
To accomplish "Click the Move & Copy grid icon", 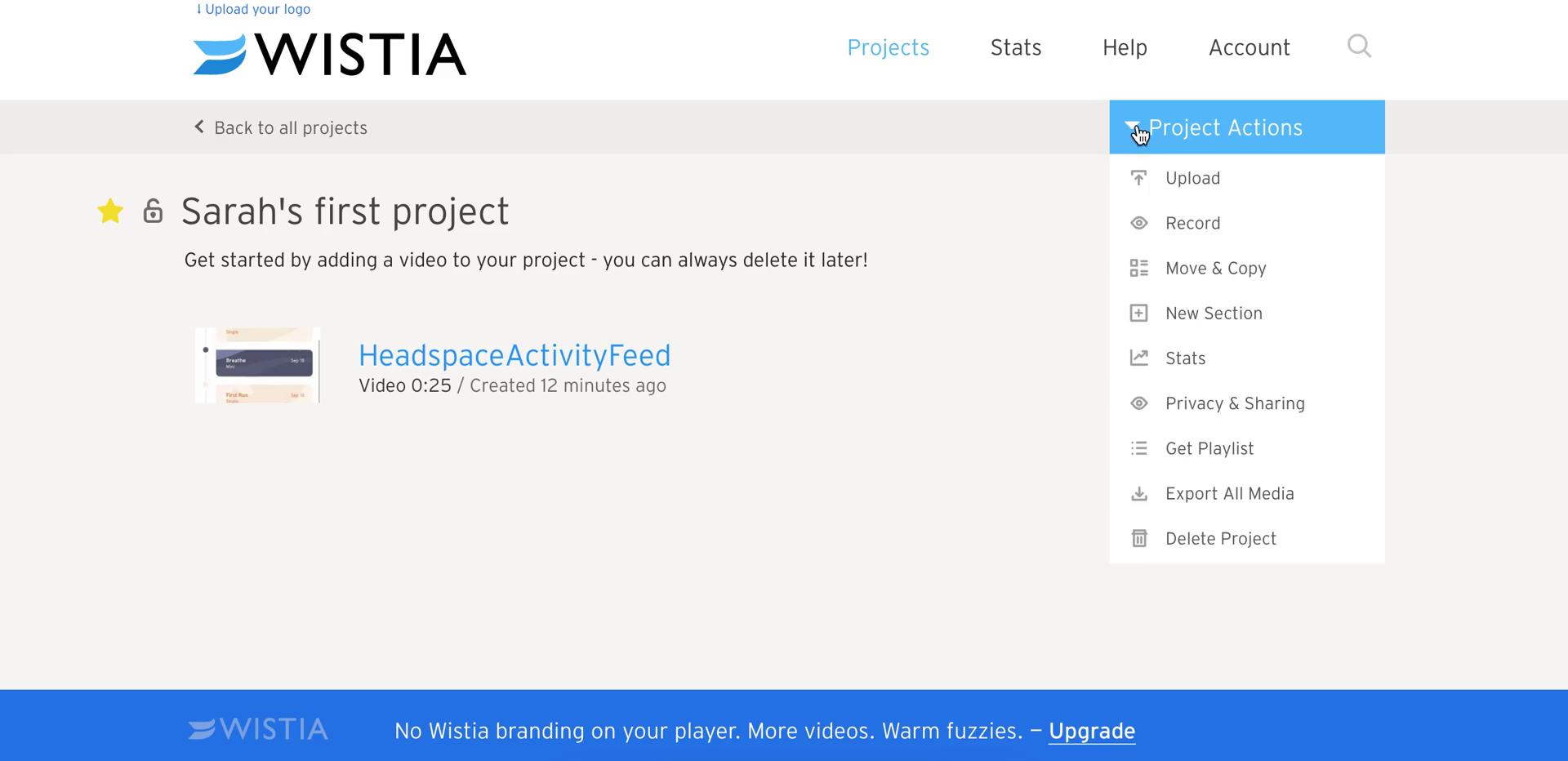I will [x=1138, y=268].
